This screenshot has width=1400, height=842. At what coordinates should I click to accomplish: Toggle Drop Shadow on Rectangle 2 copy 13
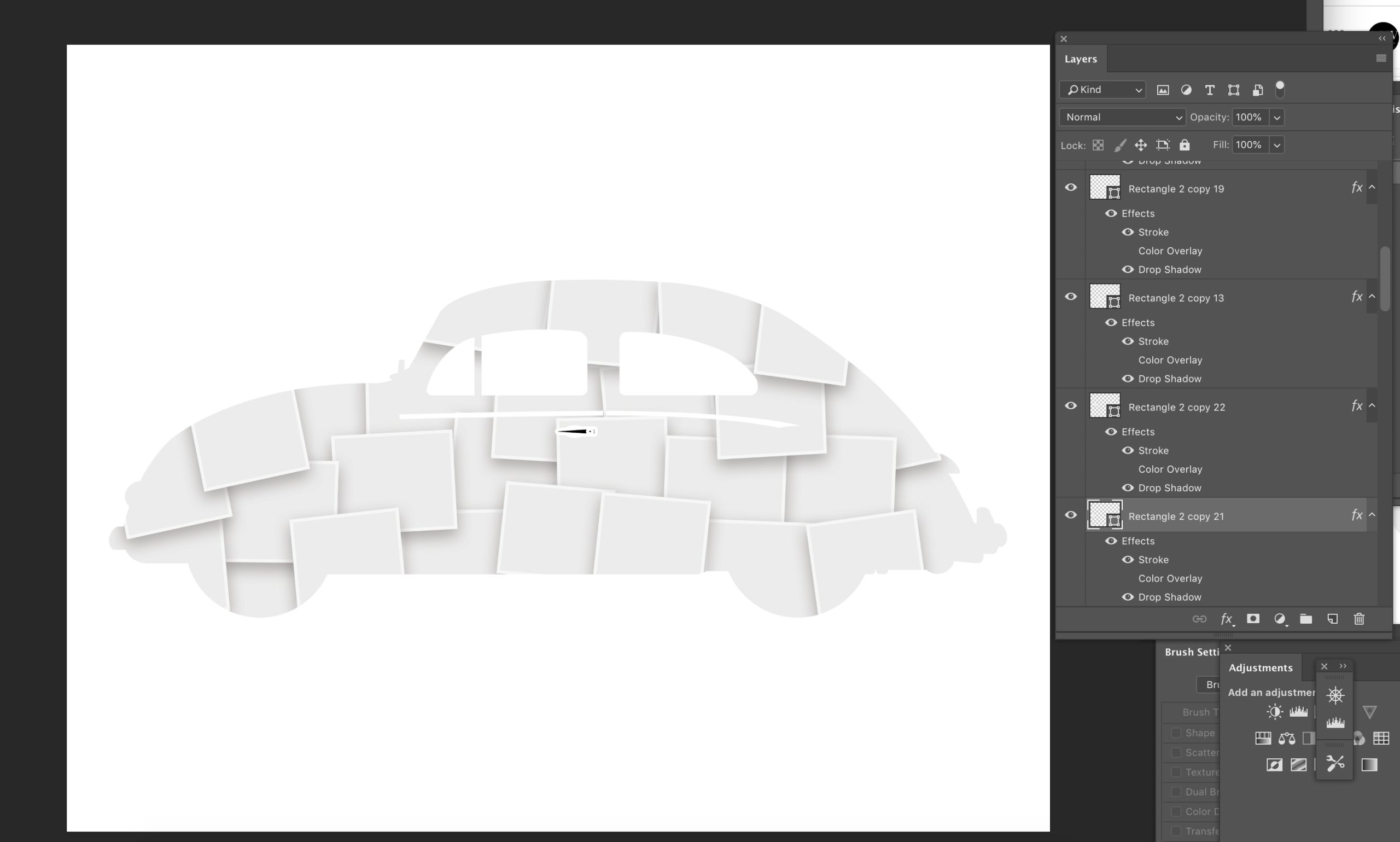pyautogui.click(x=1128, y=379)
